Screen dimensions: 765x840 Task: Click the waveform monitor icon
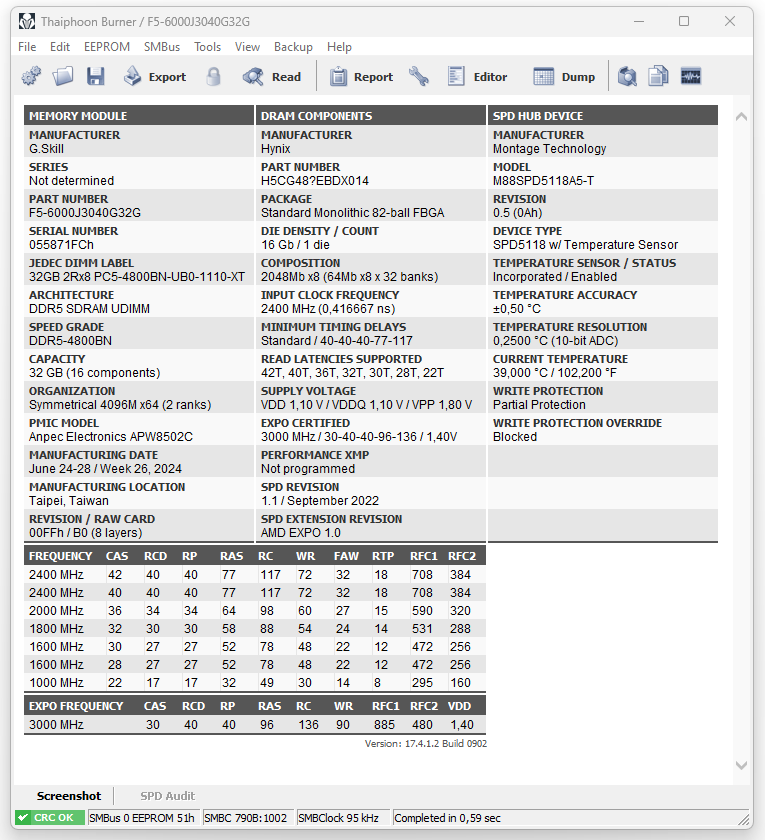[691, 76]
